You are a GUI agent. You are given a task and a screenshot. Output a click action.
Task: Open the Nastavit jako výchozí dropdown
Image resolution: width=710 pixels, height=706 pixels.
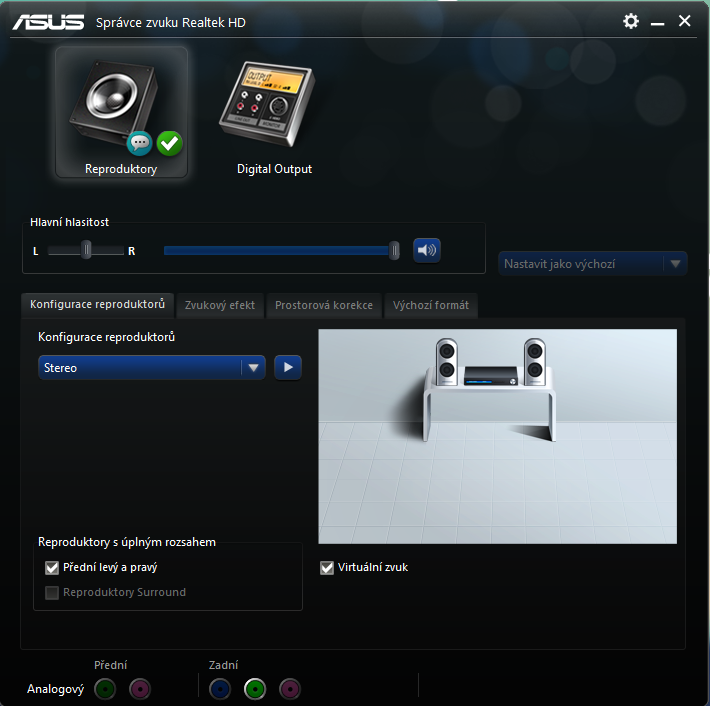coord(593,264)
